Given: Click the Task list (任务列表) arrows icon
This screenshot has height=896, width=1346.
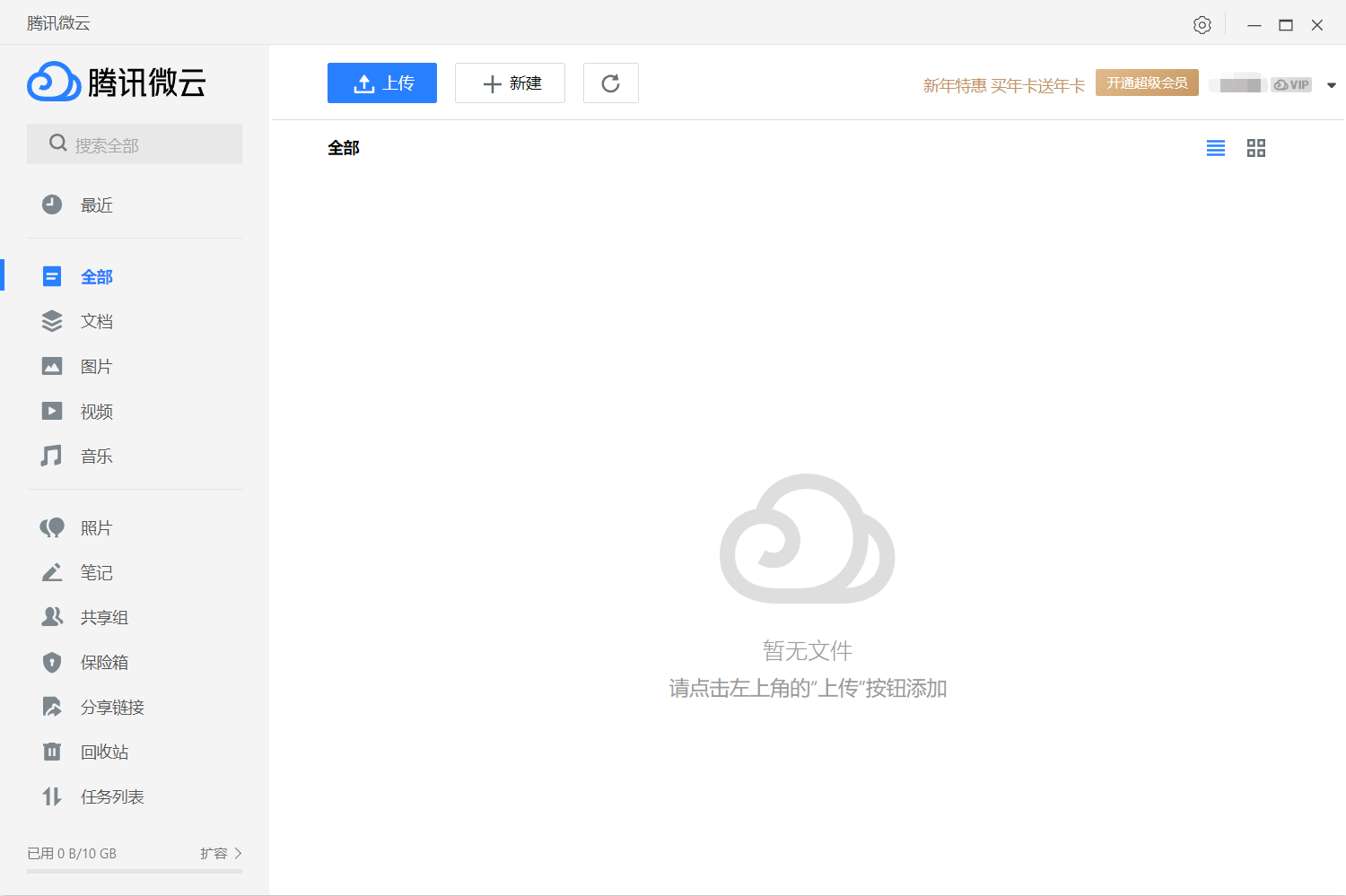Looking at the screenshot, I should point(52,796).
